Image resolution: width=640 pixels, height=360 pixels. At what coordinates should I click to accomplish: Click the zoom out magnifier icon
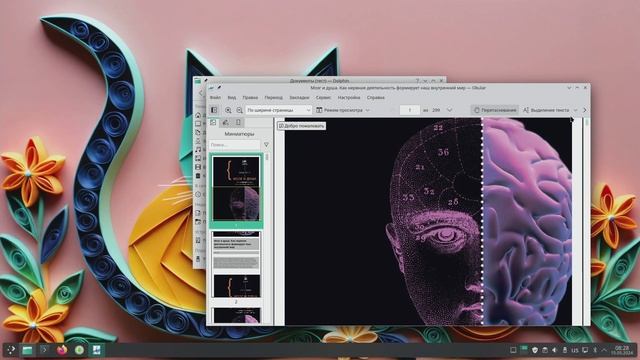(240, 110)
